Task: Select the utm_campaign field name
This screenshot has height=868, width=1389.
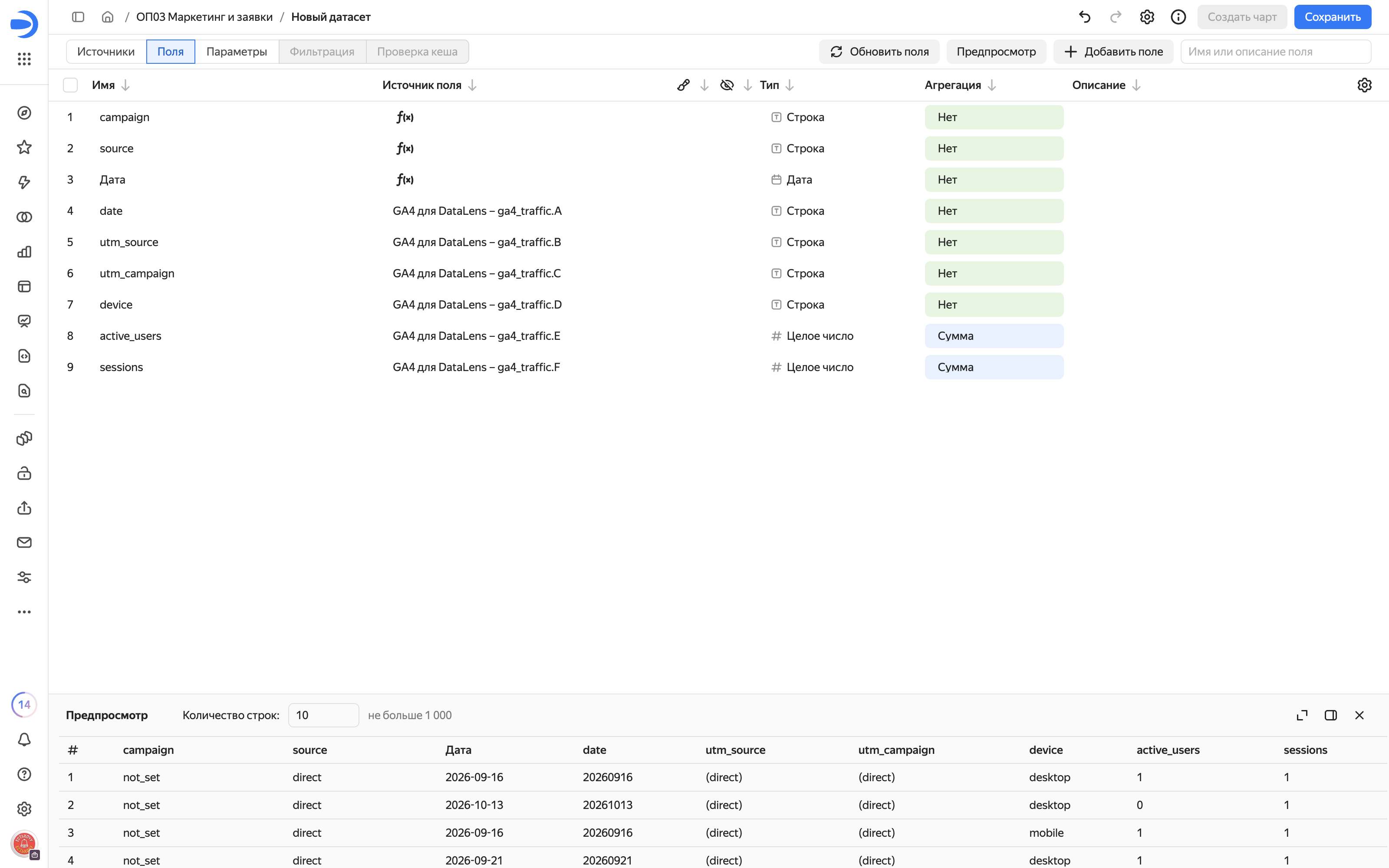Action: [x=137, y=273]
